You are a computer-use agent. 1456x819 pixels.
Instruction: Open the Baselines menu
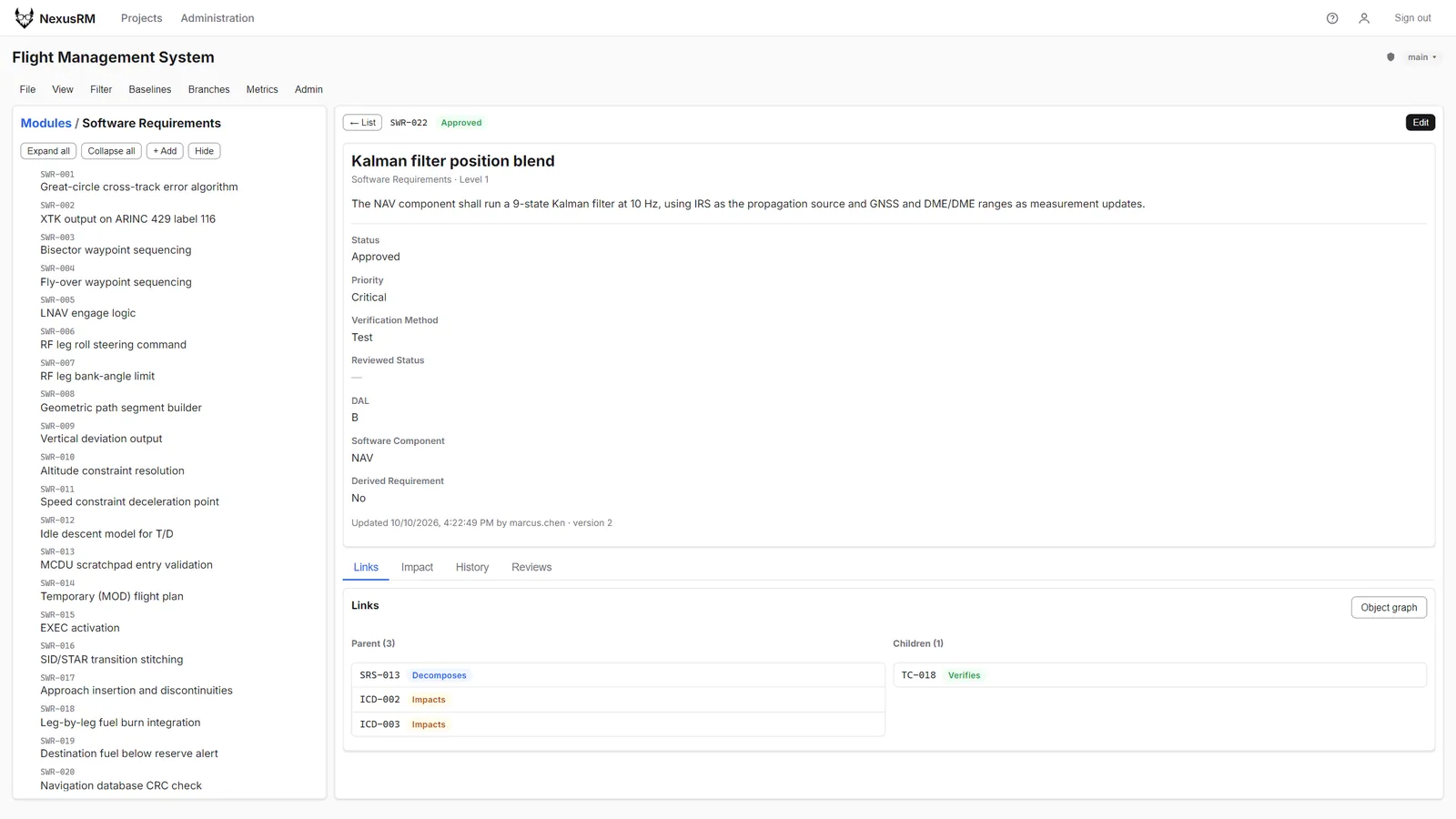150,89
